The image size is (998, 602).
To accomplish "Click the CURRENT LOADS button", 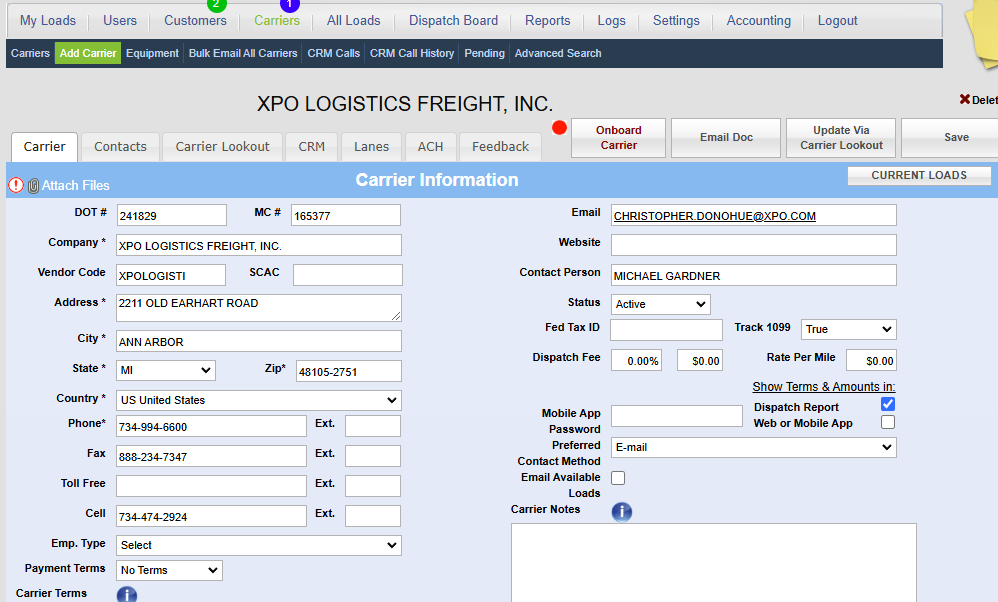I will 919,175.
